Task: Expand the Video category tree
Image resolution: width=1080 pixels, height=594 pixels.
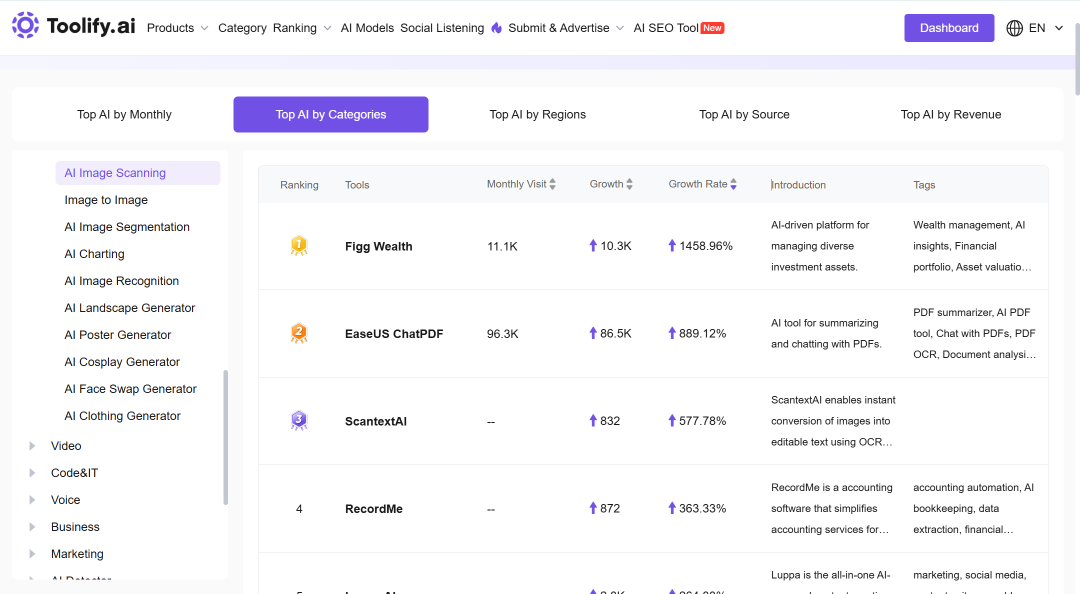Action: coord(32,446)
